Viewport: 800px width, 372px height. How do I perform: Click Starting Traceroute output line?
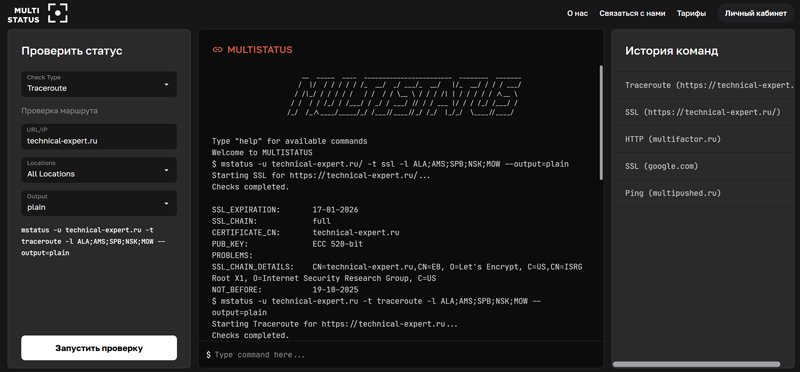(335, 324)
